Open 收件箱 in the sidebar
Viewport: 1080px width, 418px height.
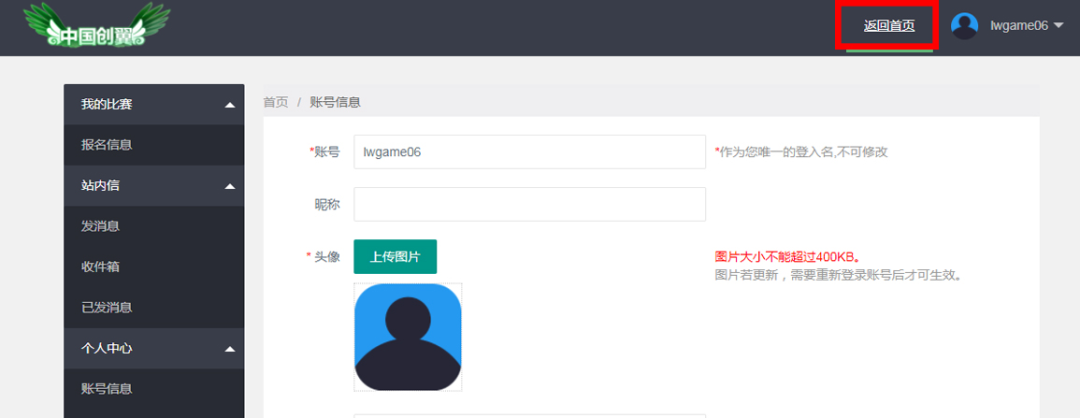154,267
